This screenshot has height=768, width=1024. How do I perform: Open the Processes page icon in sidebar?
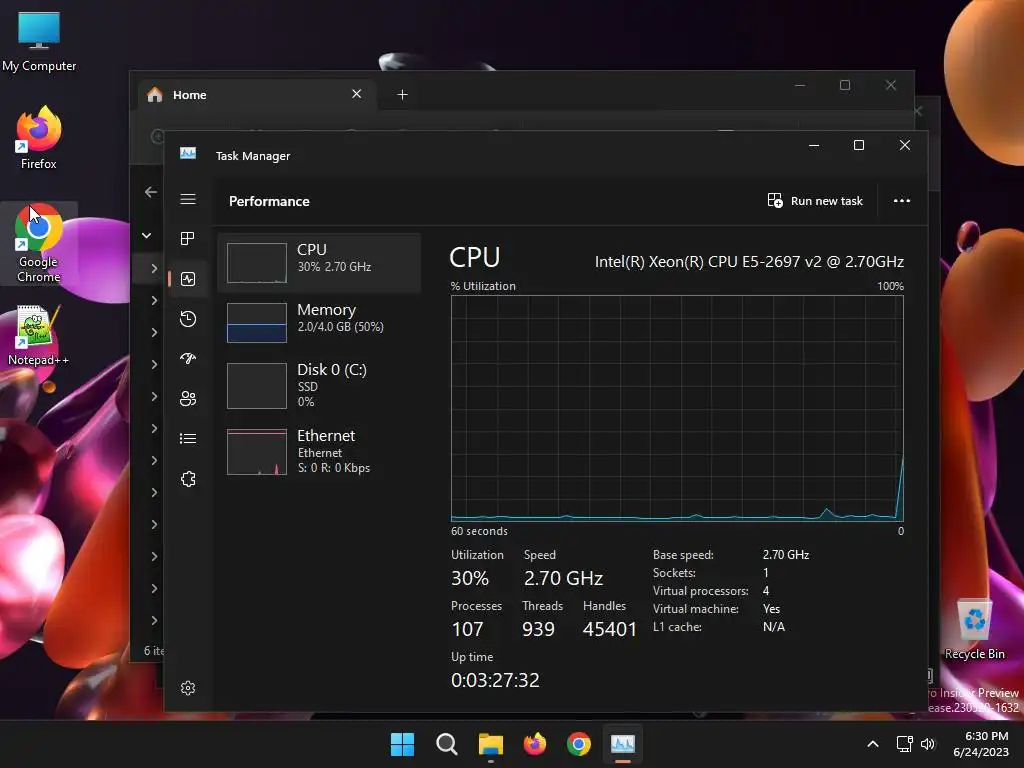pyautogui.click(x=187, y=238)
